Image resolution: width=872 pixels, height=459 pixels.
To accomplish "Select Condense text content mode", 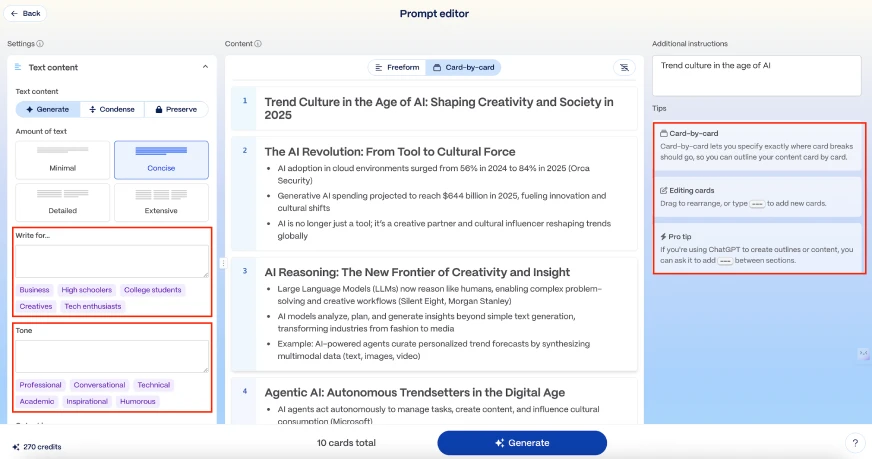I will [x=112, y=109].
